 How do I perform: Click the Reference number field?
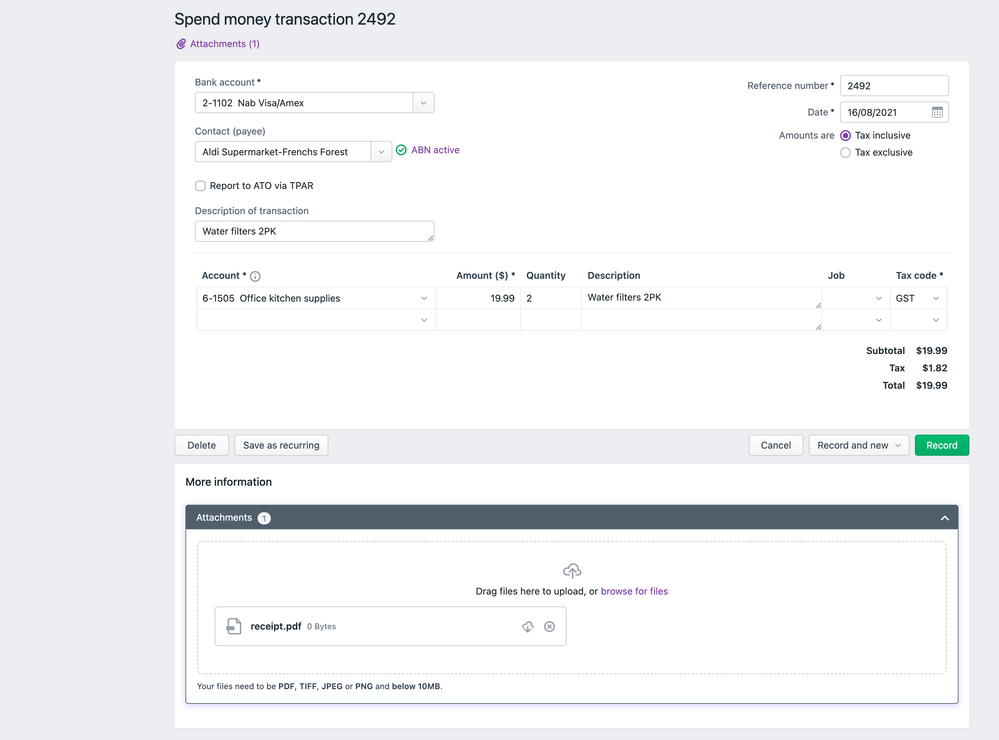point(893,86)
